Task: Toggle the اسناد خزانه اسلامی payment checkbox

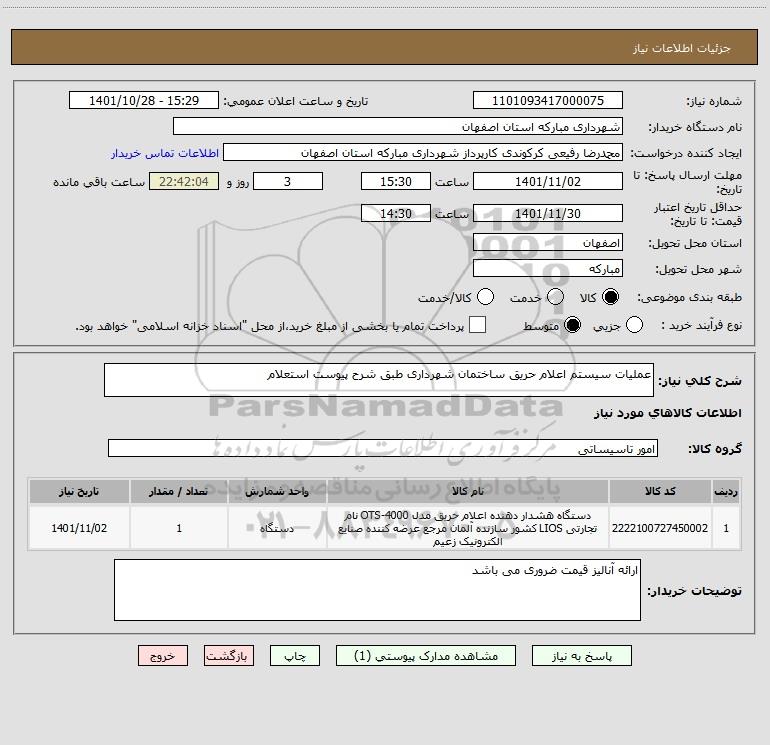Action: pyautogui.click(x=477, y=325)
